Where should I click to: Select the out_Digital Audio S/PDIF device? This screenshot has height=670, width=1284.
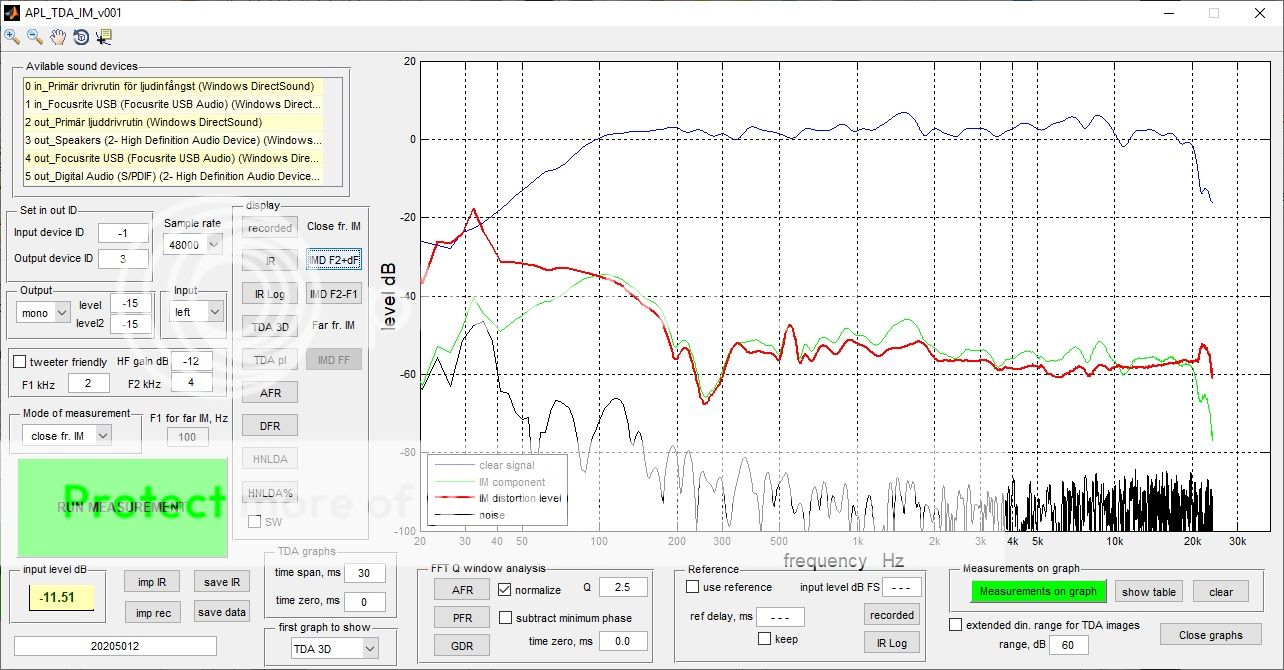click(x=174, y=176)
